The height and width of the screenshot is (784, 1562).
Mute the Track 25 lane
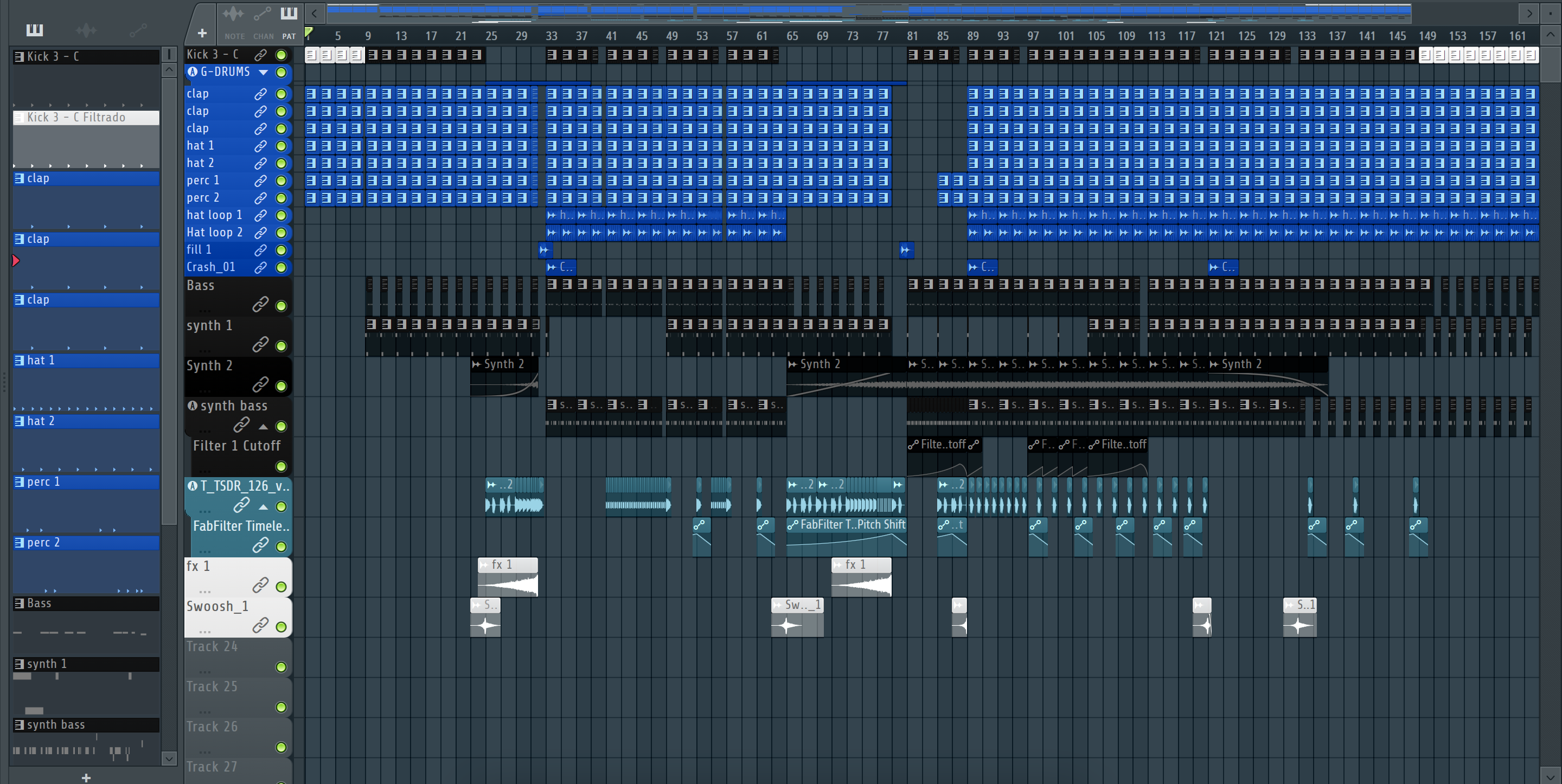281,707
